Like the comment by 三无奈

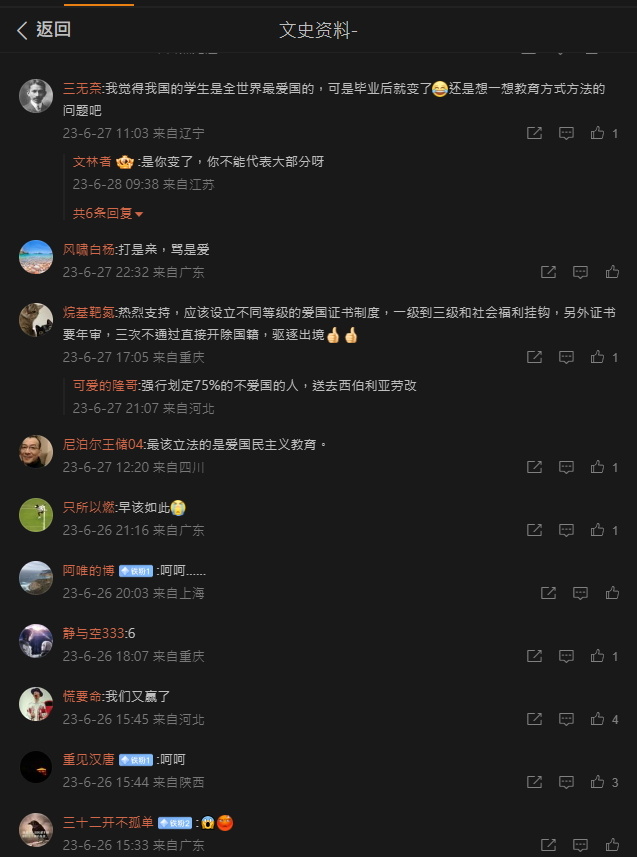click(598, 133)
